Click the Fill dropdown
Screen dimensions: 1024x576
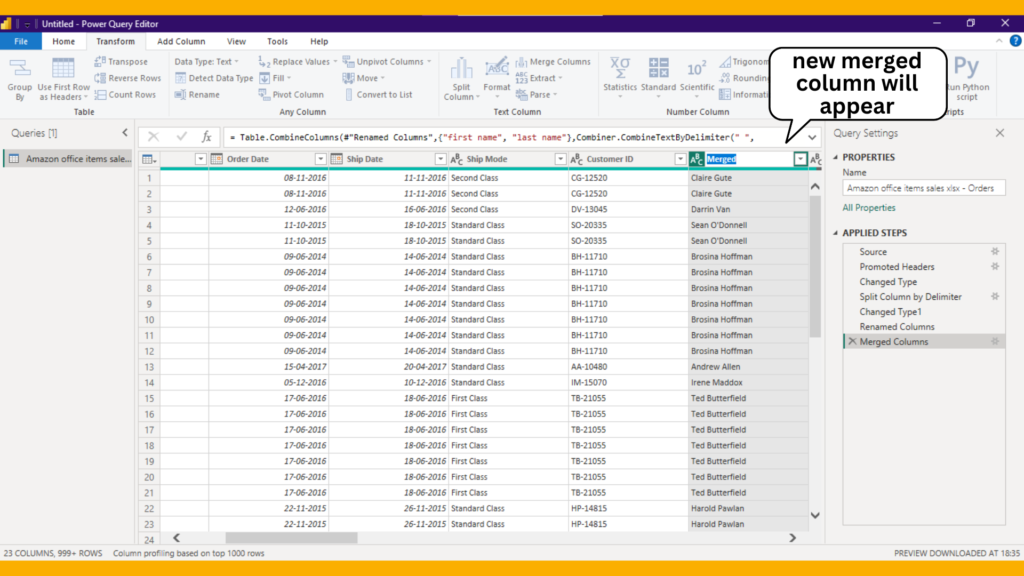pos(275,78)
